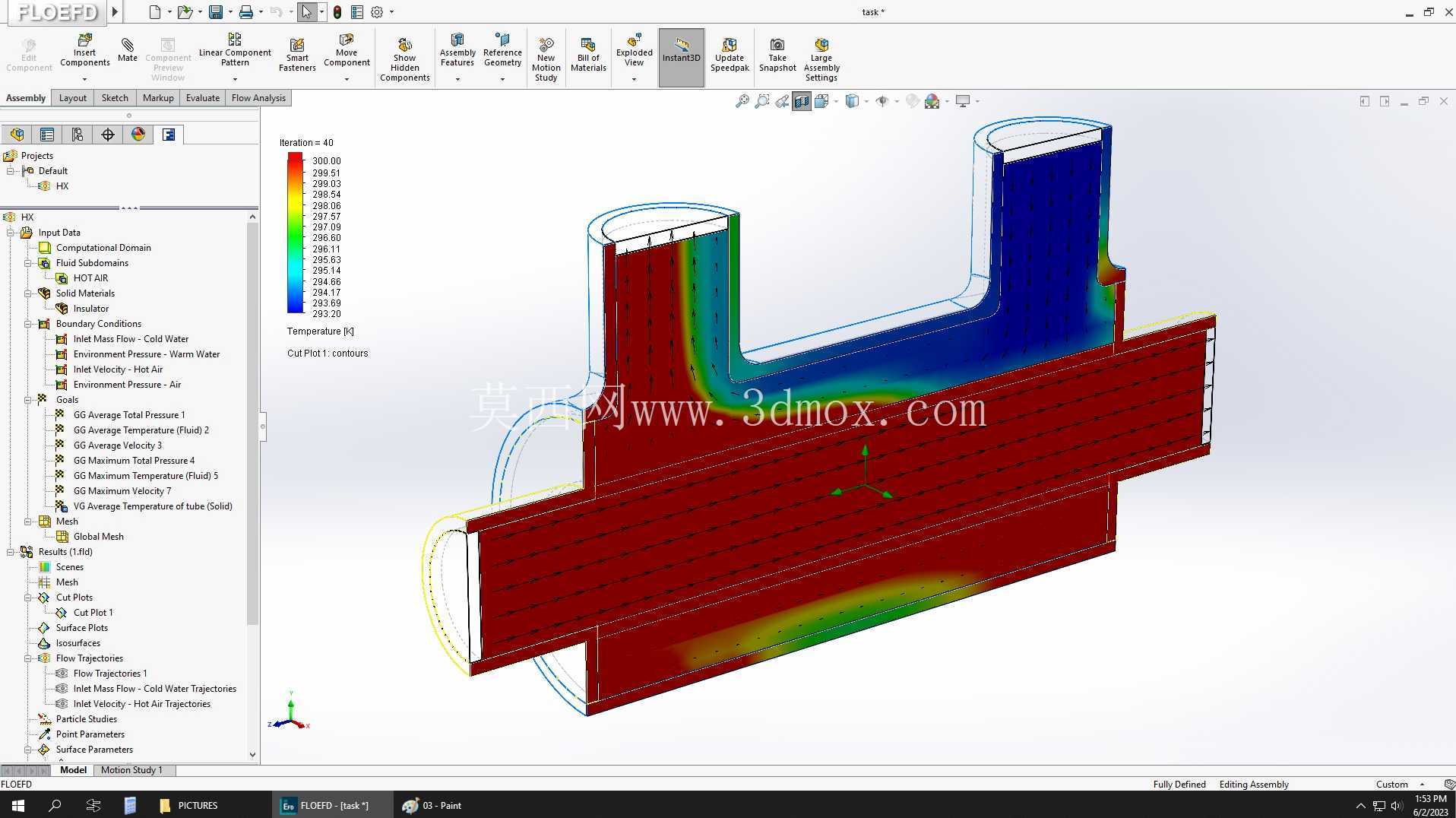Toggle the selection arrow tool
The image size is (1456, 818).
tap(306, 12)
